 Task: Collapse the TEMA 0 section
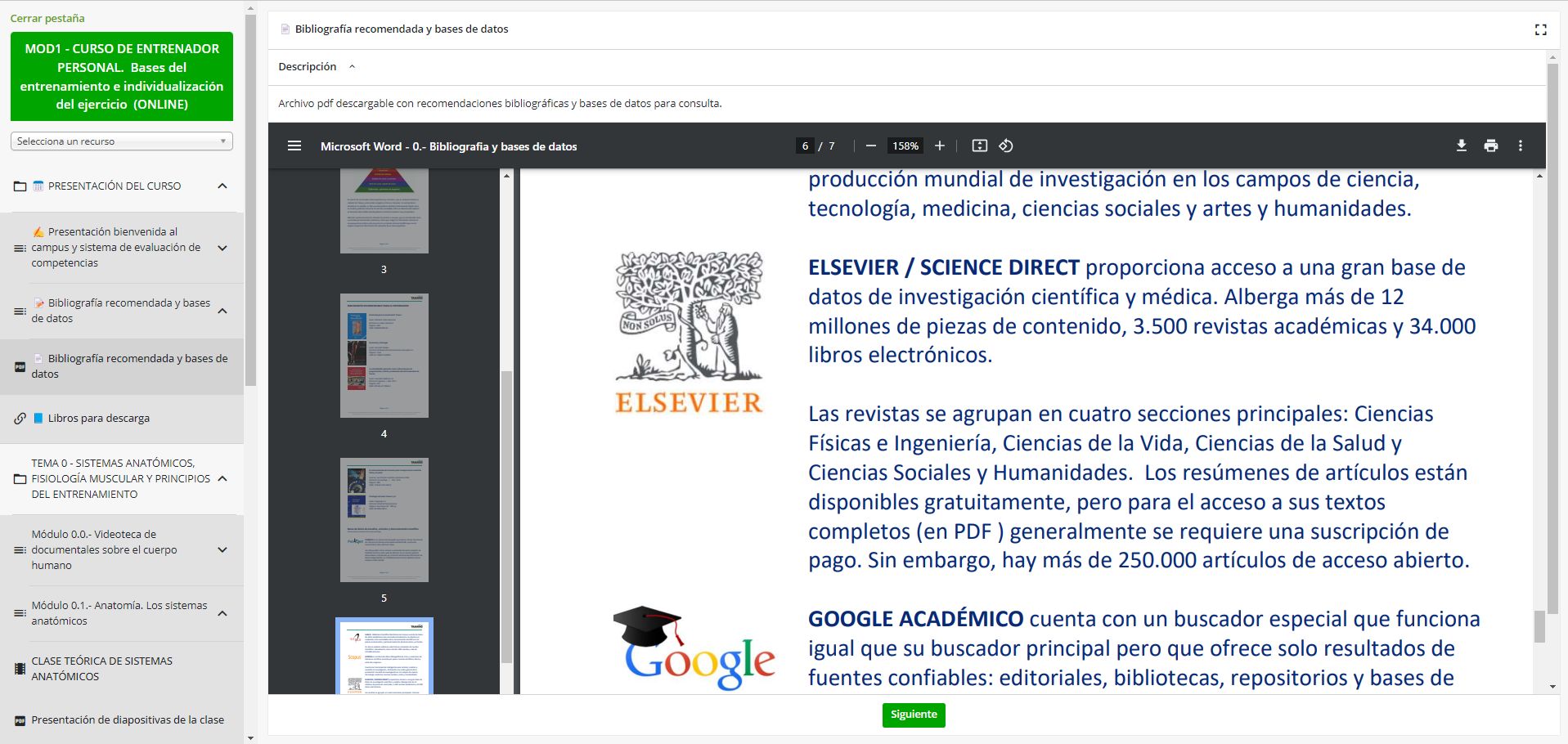(x=222, y=479)
